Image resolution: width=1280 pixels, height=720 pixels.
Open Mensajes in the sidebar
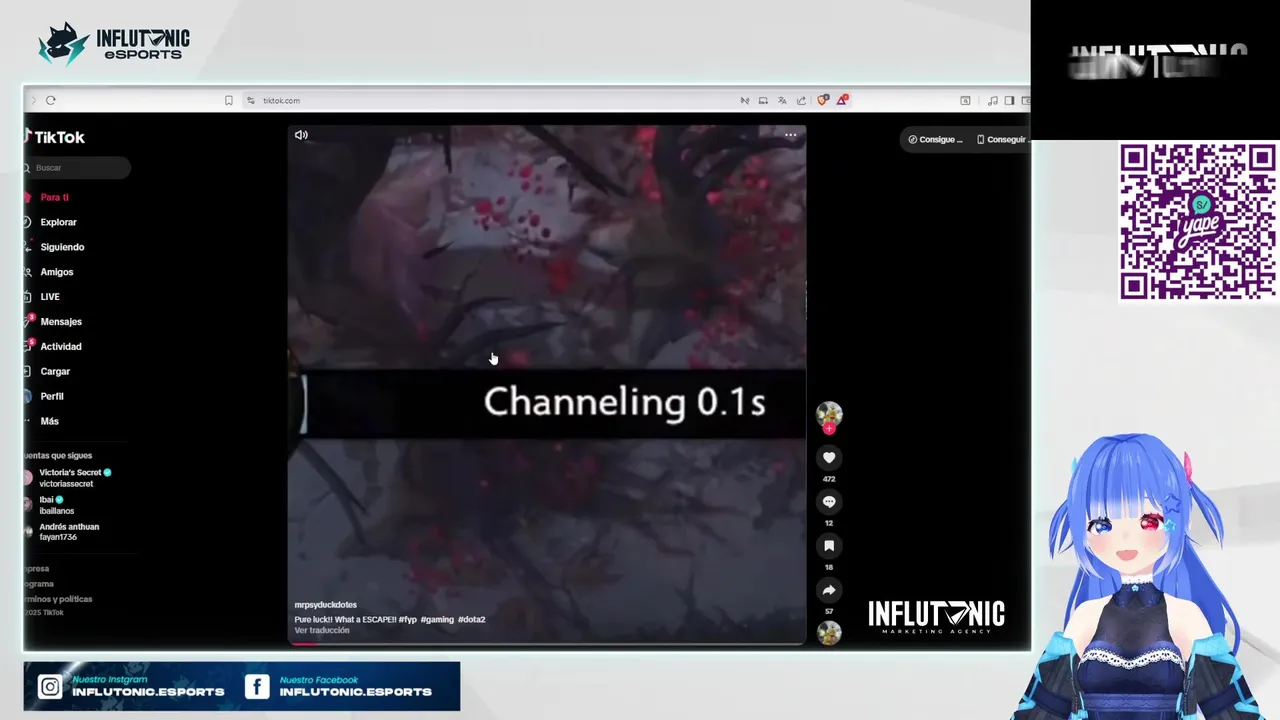click(60, 322)
